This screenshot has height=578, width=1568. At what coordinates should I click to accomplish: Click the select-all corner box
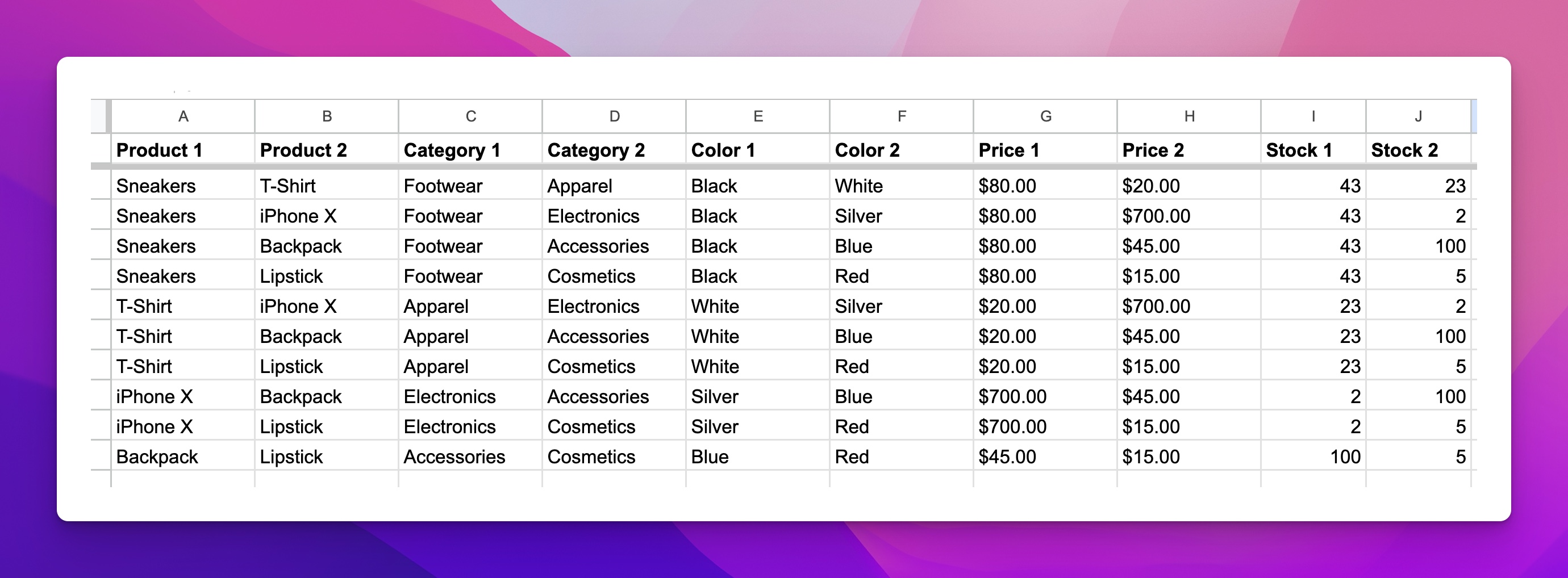point(101,116)
